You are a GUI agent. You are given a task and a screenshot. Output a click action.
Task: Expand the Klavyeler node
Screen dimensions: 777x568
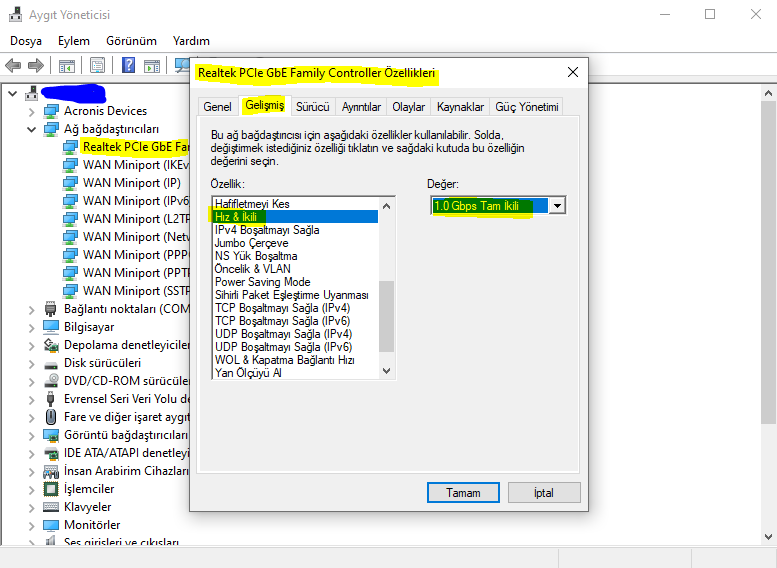[32, 508]
